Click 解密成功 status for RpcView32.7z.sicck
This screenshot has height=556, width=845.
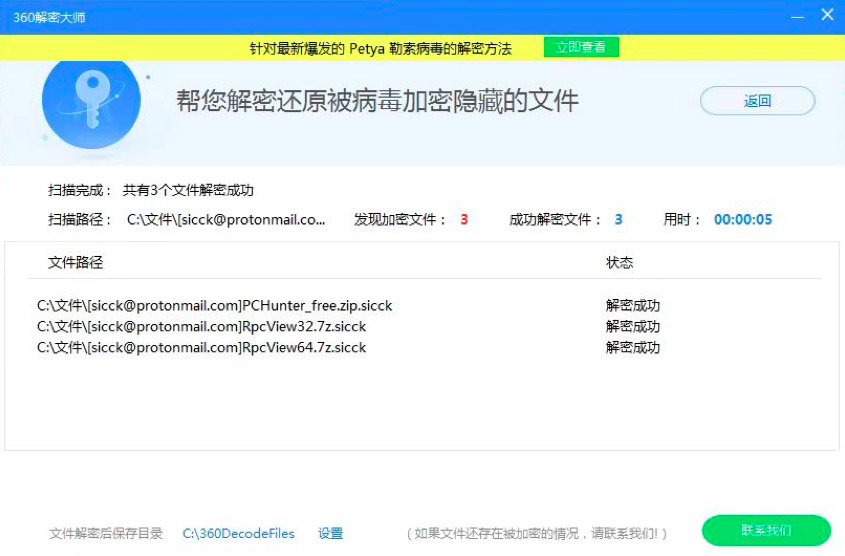click(633, 326)
